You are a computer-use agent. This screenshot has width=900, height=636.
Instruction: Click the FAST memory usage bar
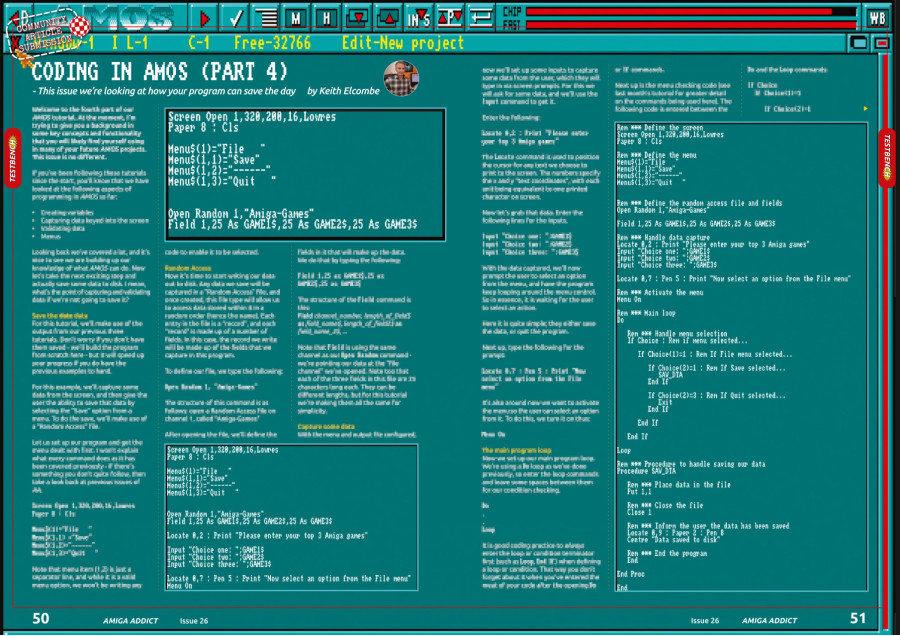(x=691, y=25)
